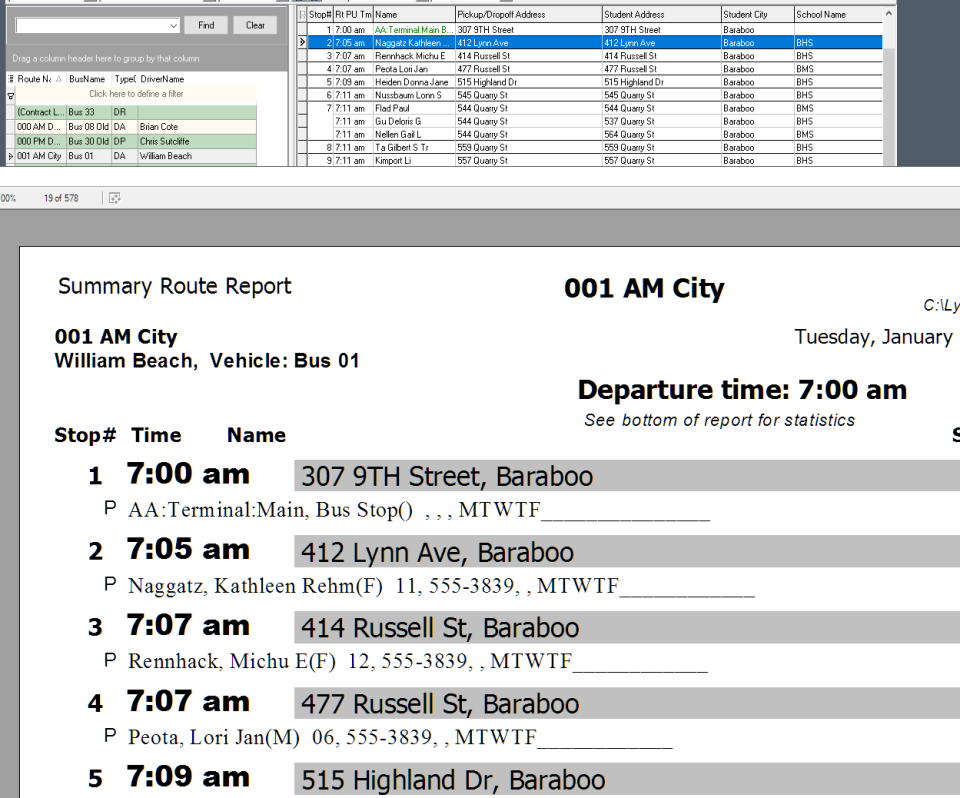This screenshot has width=960, height=798.
Task: Click the row indicator beside 001 AM City
Action: [9, 156]
